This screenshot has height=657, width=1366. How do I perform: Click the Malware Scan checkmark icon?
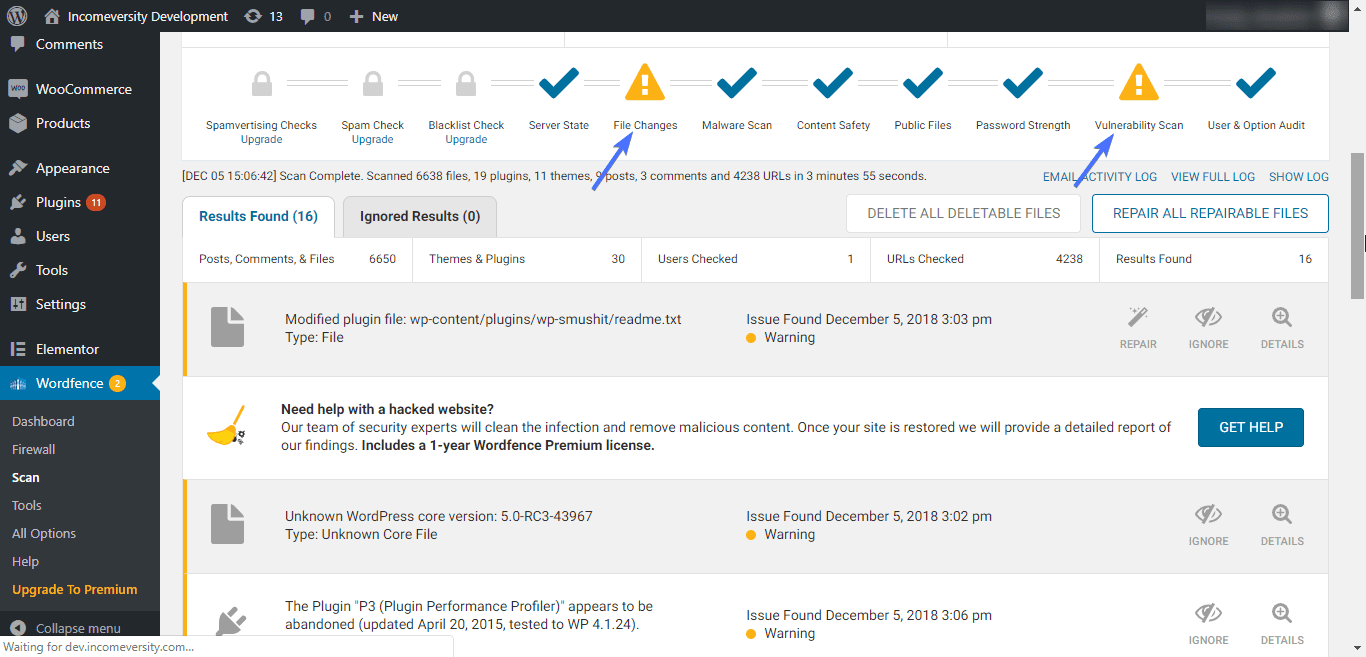point(737,82)
